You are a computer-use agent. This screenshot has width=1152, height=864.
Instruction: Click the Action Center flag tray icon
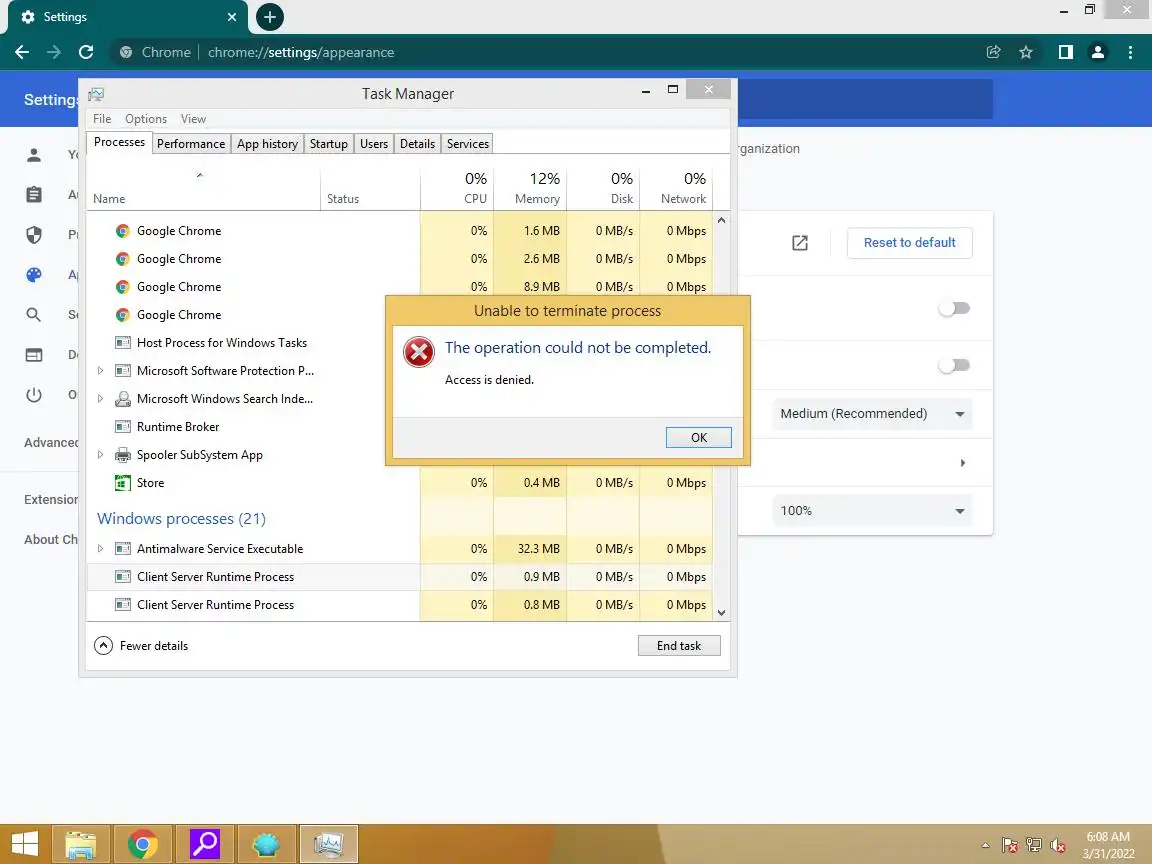pos(1010,846)
